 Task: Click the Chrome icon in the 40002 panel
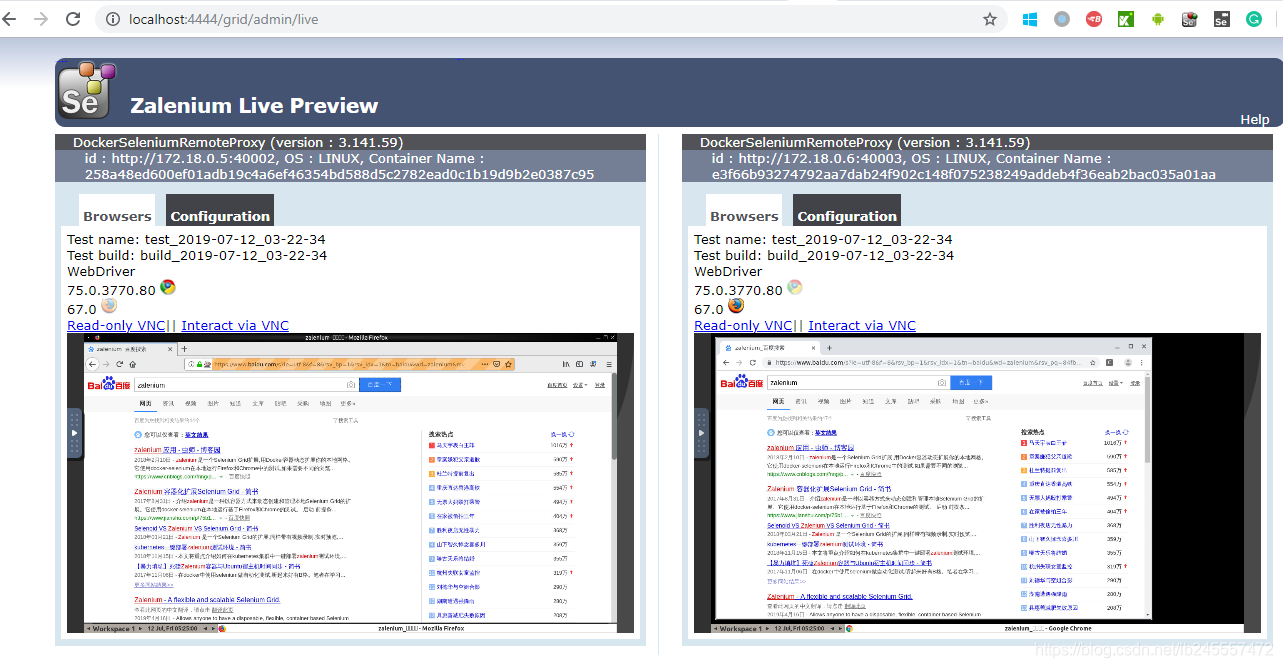click(x=168, y=288)
